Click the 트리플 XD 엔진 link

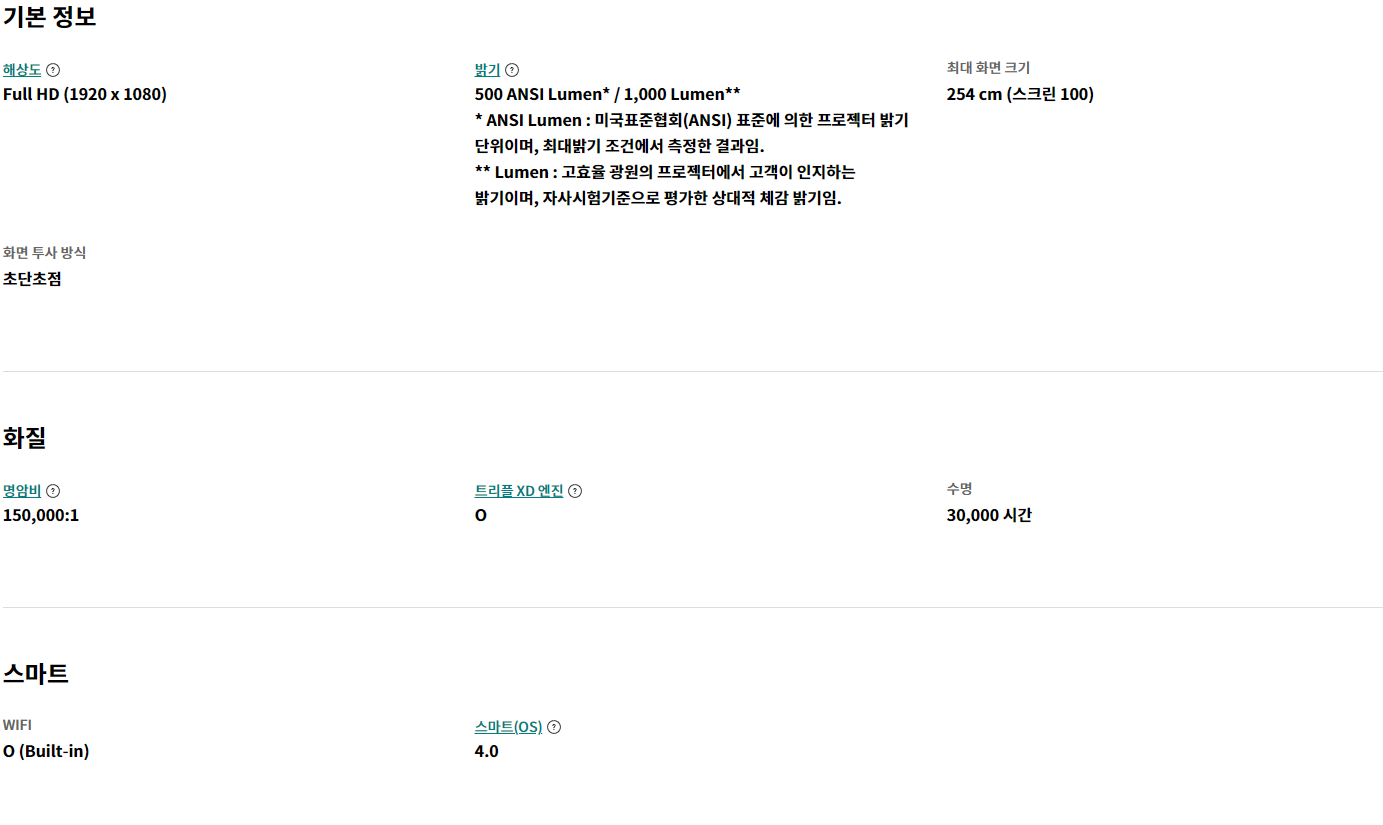[519, 491]
